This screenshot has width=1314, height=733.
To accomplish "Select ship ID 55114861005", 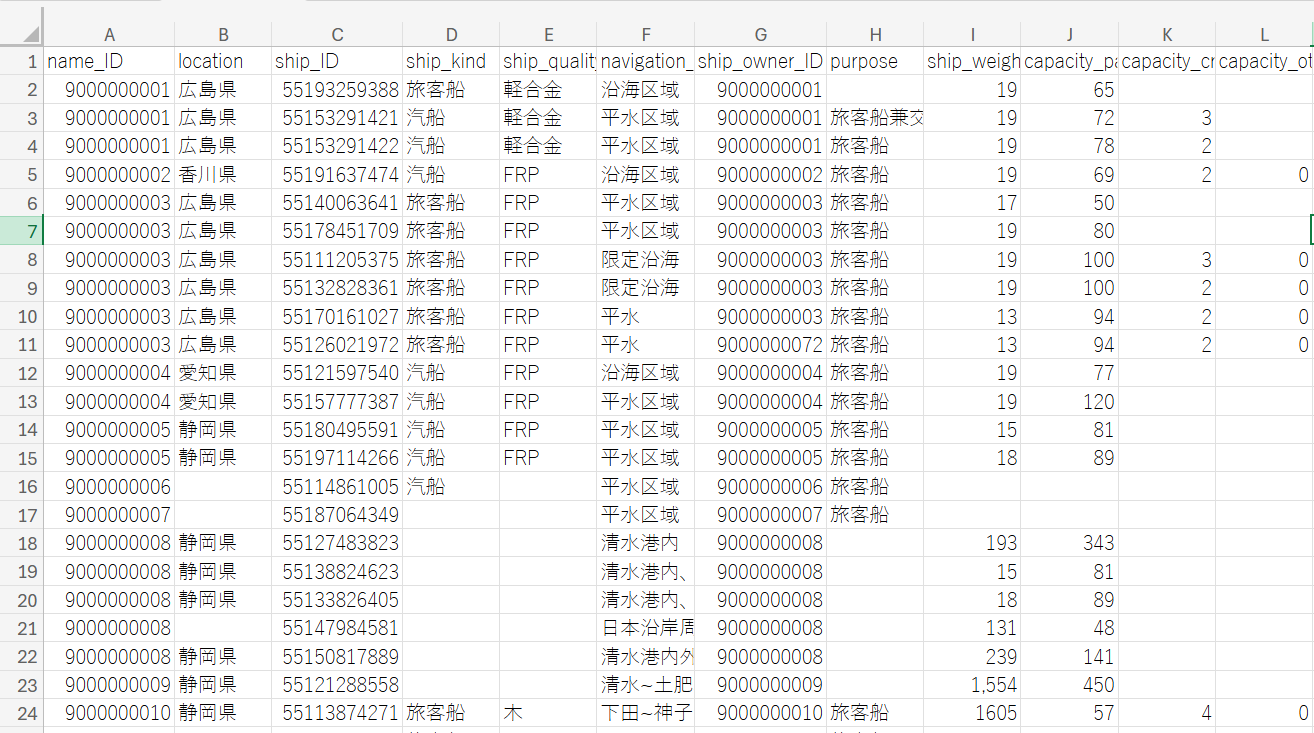I will (x=337, y=487).
